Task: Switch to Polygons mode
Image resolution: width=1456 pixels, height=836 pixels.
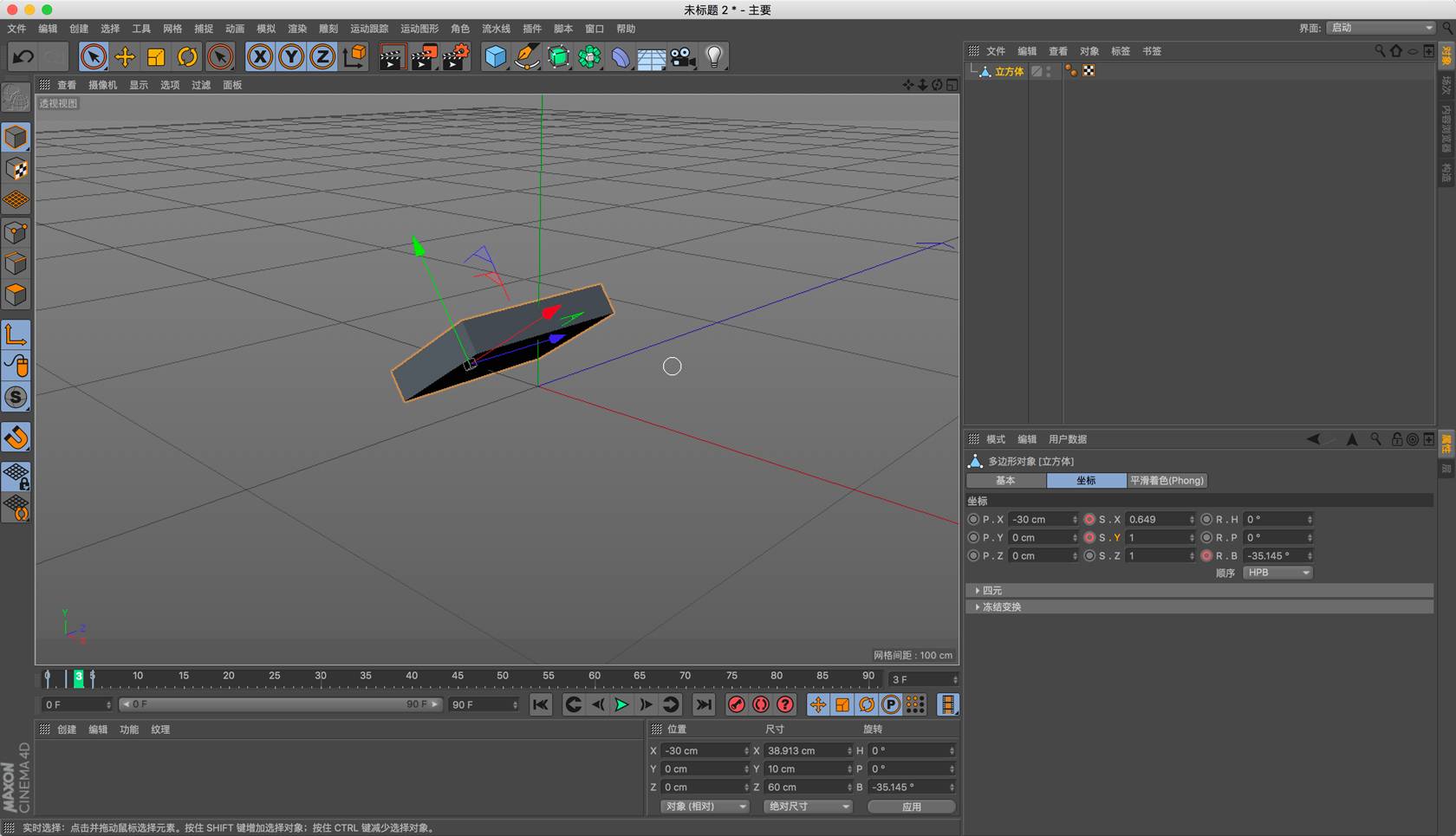Action: pyautogui.click(x=16, y=295)
